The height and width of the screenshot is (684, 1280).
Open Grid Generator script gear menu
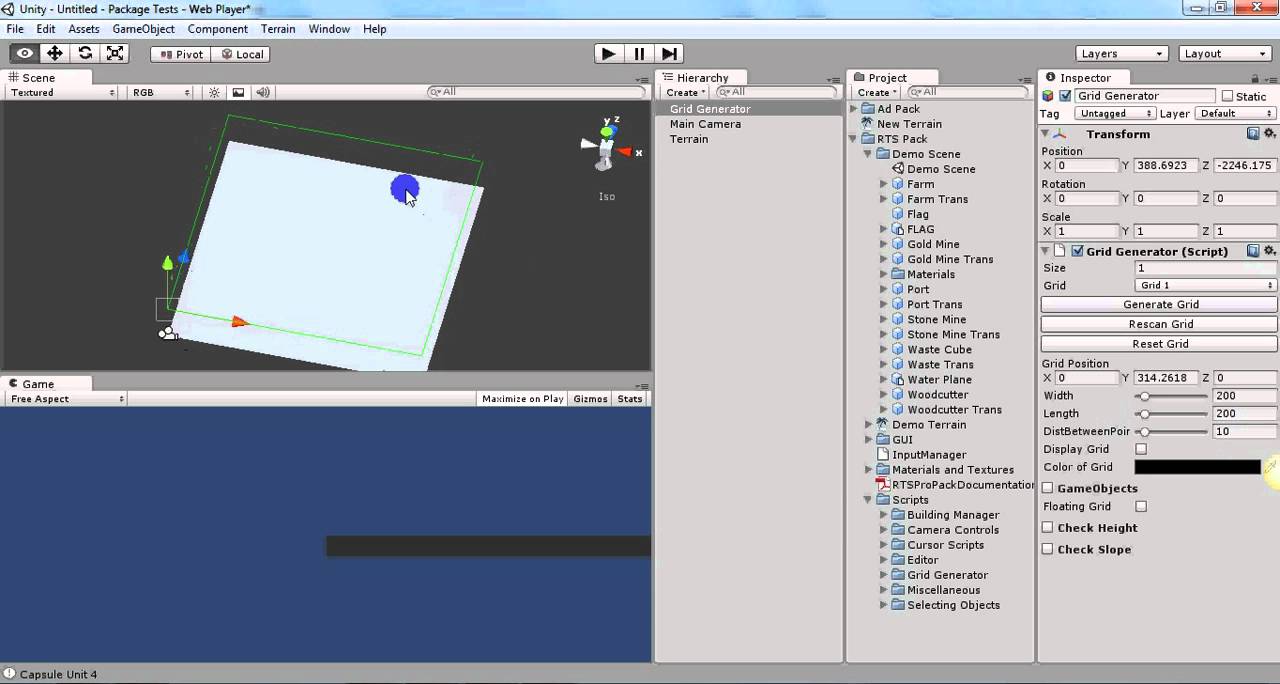pyautogui.click(x=1270, y=251)
